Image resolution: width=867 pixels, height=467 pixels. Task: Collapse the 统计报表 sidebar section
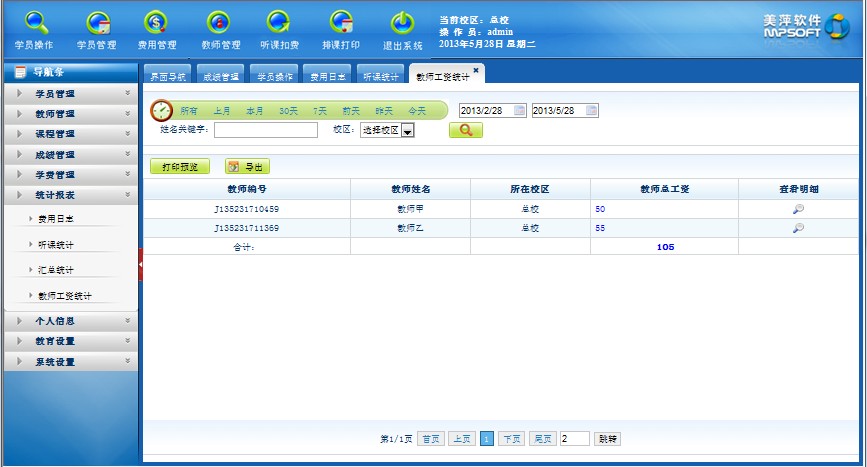click(70, 195)
